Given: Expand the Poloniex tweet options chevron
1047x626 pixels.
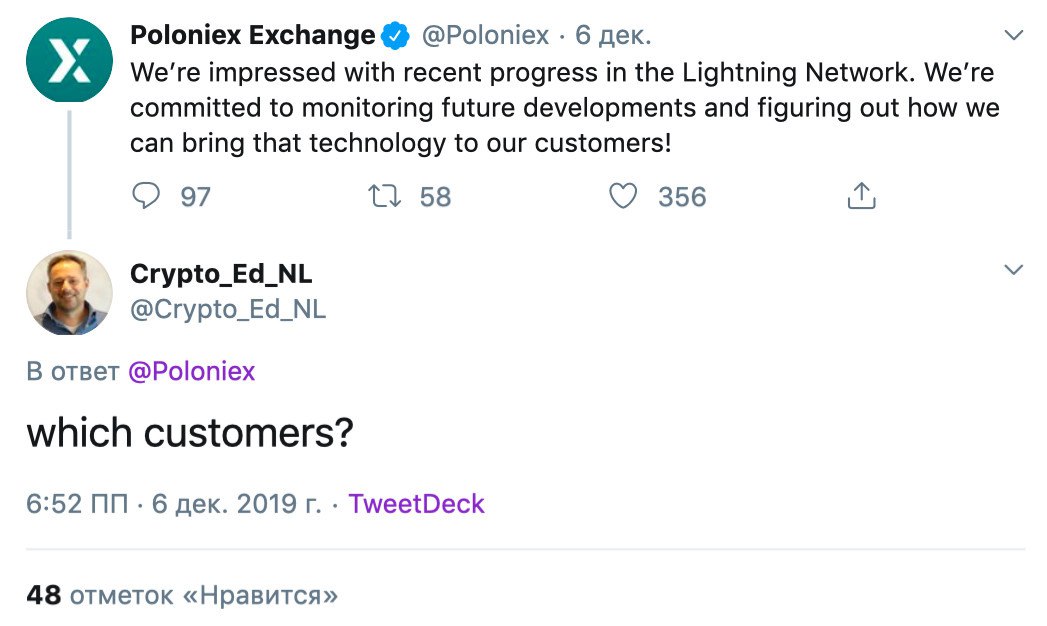Looking at the screenshot, I should [1014, 35].
